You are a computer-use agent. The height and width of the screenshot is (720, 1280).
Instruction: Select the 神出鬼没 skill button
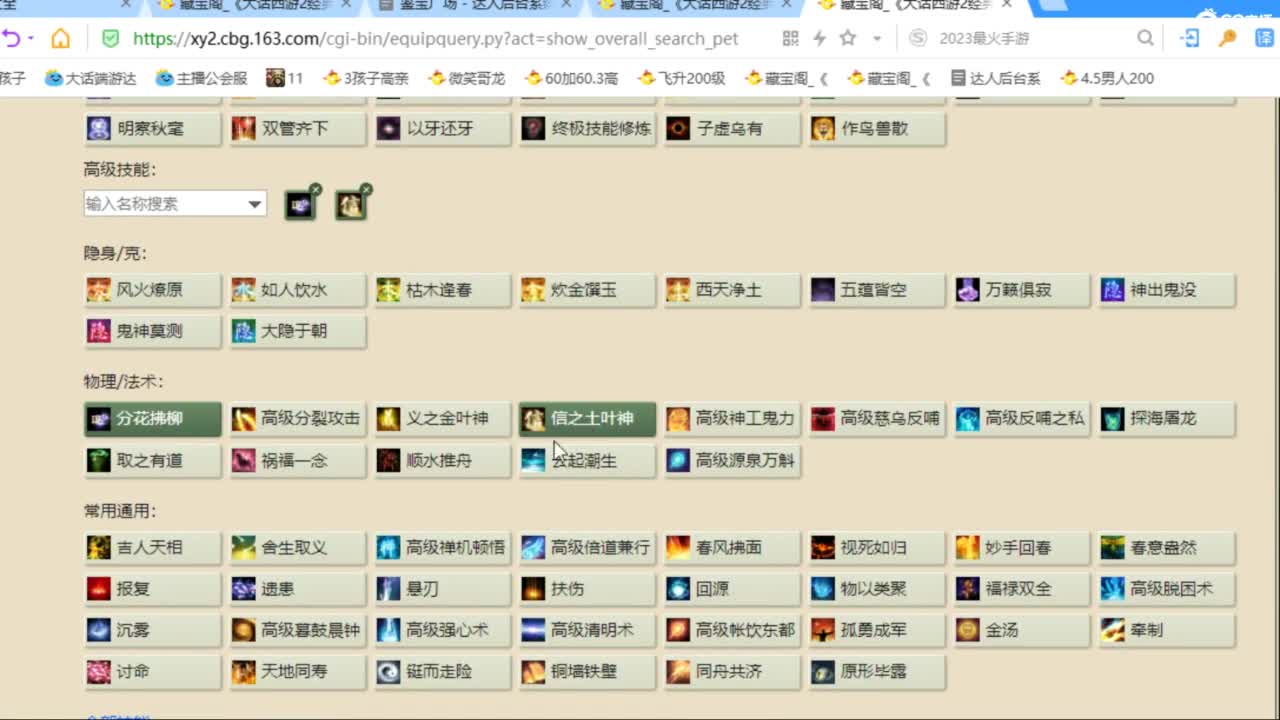tap(1167, 290)
